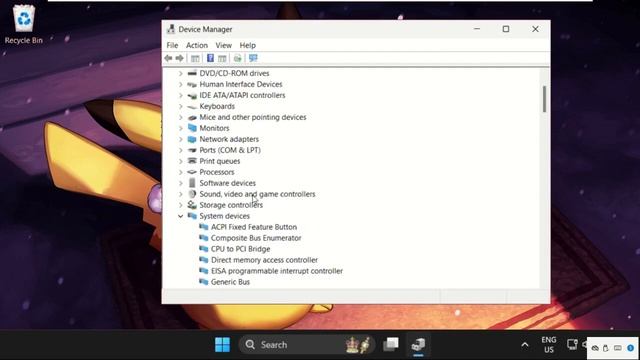The height and width of the screenshot is (360, 640).
Task: Click the Print queues printer icon
Action: (x=192, y=161)
